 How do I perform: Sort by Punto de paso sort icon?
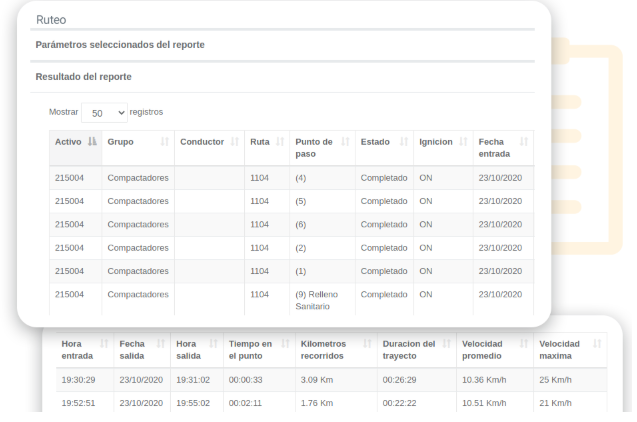tap(345, 142)
